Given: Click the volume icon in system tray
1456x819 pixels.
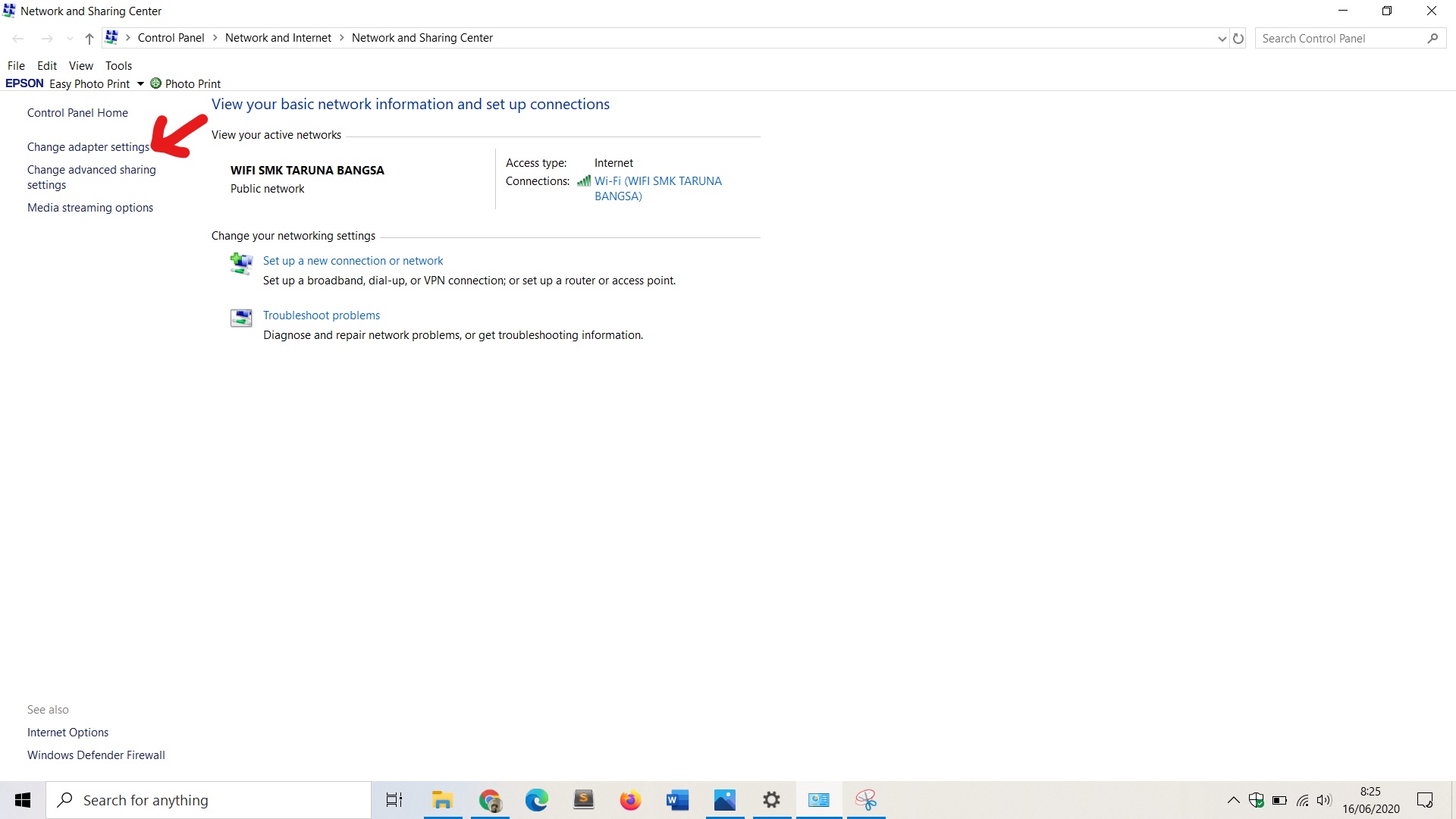Looking at the screenshot, I should [1324, 800].
